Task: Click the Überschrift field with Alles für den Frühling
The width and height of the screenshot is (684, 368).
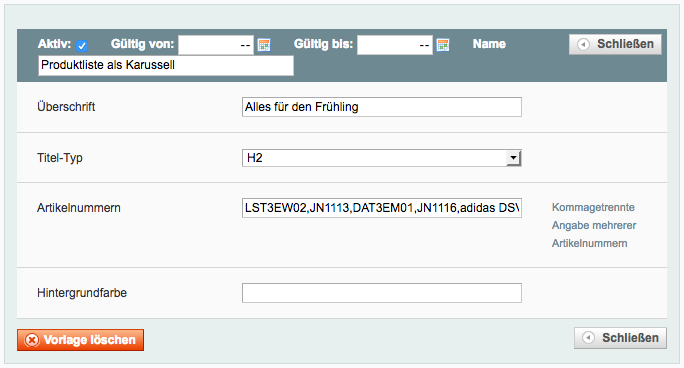Action: point(382,107)
